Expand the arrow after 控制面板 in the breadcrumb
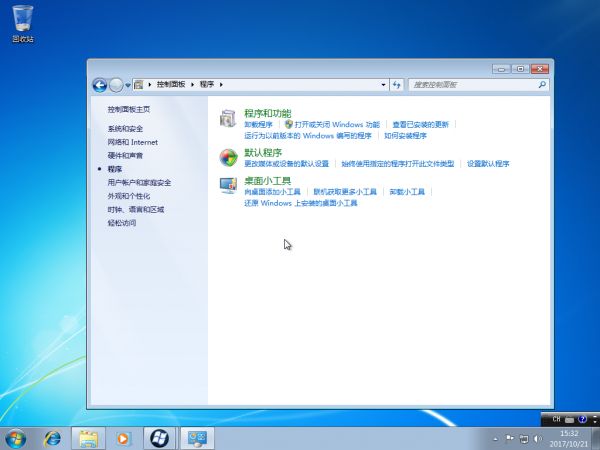This screenshot has width=600, height=450. tap(192, 85)
